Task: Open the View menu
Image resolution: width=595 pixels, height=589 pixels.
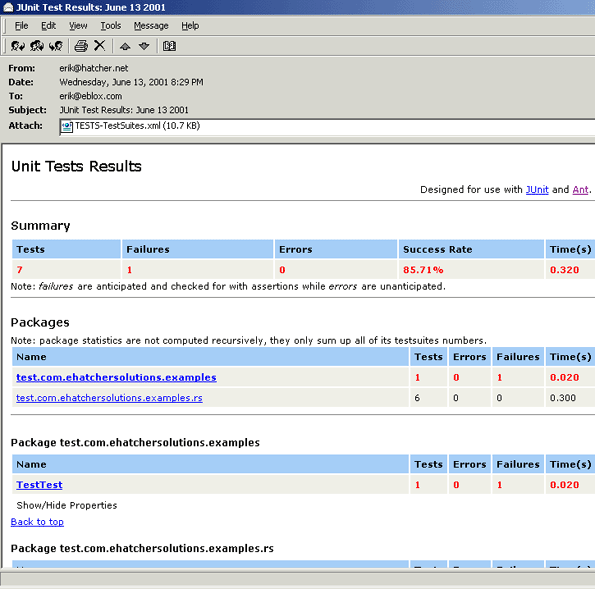Action: 78,26
